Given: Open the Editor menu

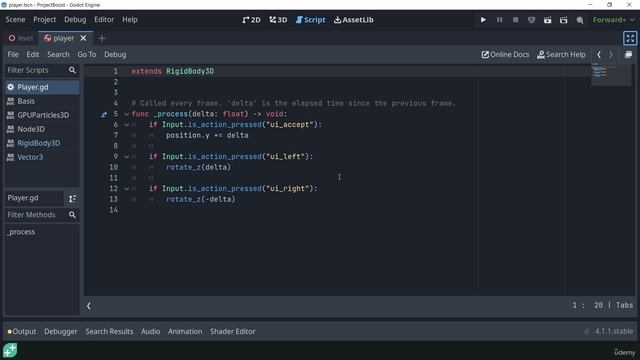Looking at the screenshot, I should tap(104, 20).
